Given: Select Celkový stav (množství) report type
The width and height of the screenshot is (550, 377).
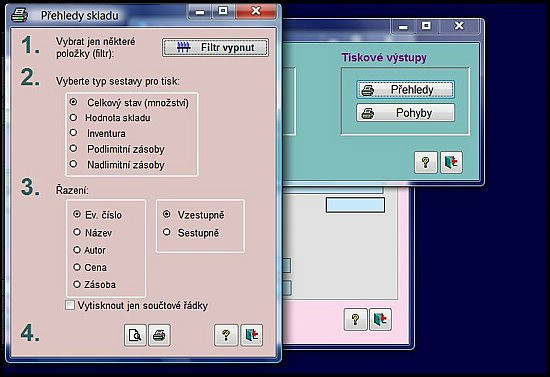Looking at the screenshot, I should [x=74, y=102].
